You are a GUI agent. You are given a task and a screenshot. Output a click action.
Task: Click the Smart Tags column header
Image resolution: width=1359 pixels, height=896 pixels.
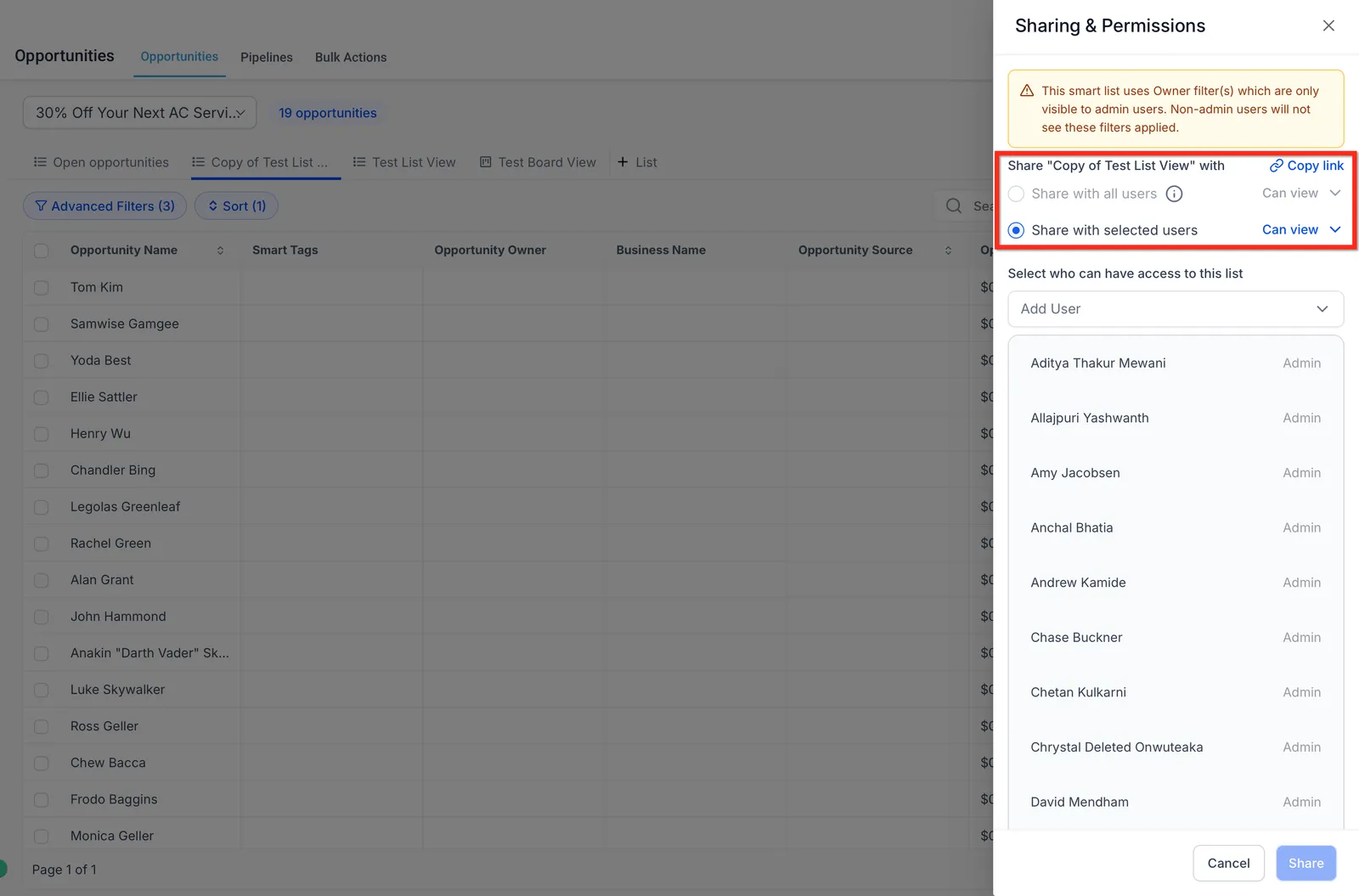285,250
